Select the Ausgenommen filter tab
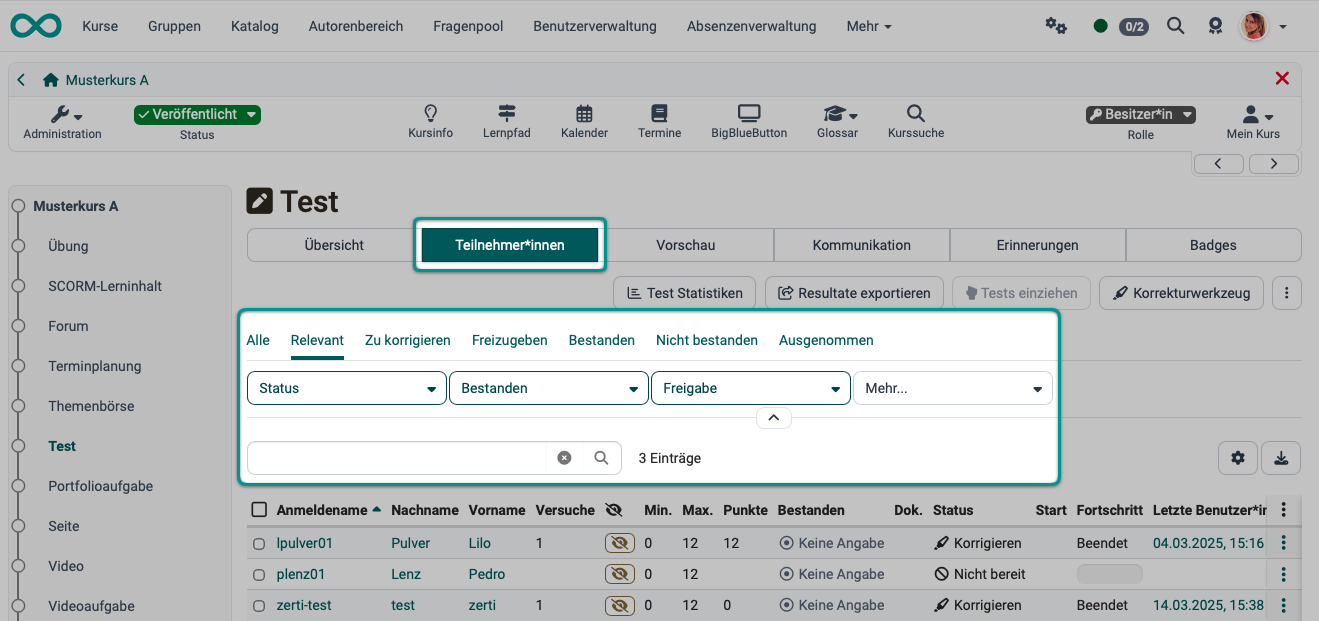1319x621 pixels. pyautogui.click(x=826, y=341)
